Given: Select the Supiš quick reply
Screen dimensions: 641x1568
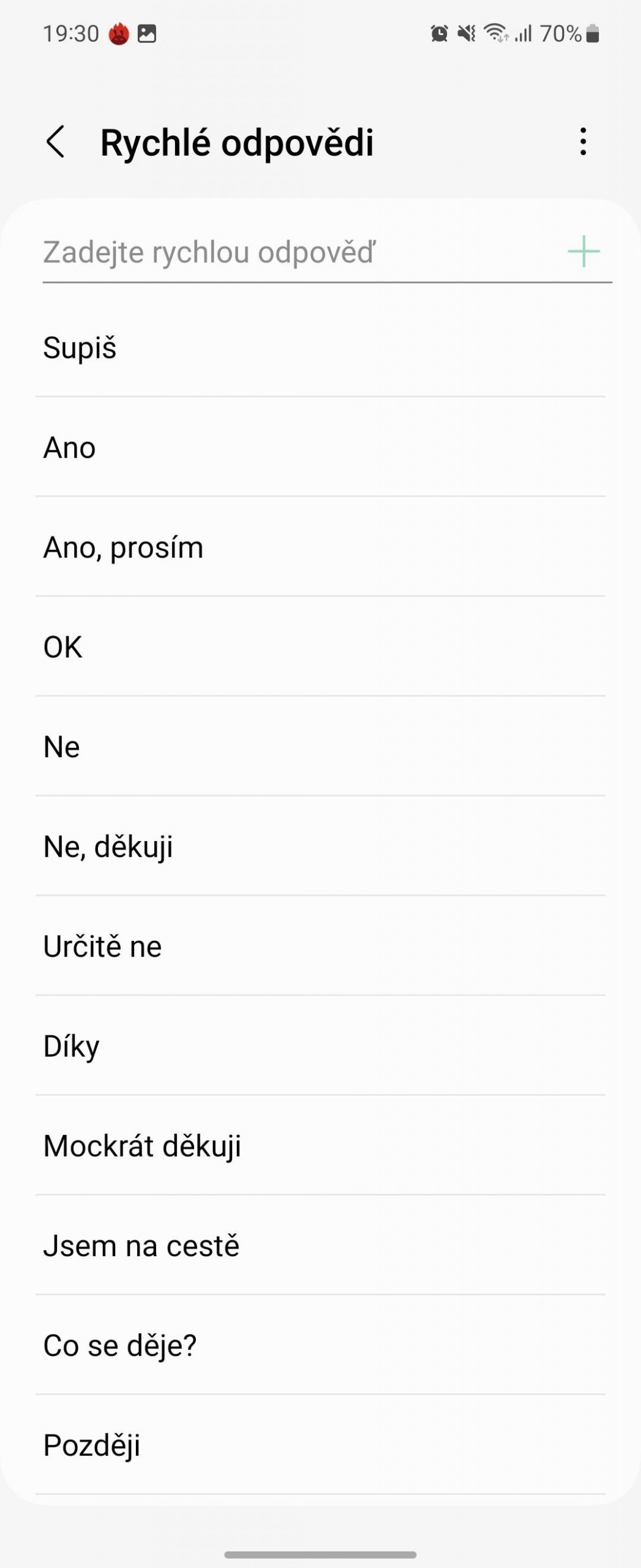Looking at the screenshot, I should pos(320,348).
